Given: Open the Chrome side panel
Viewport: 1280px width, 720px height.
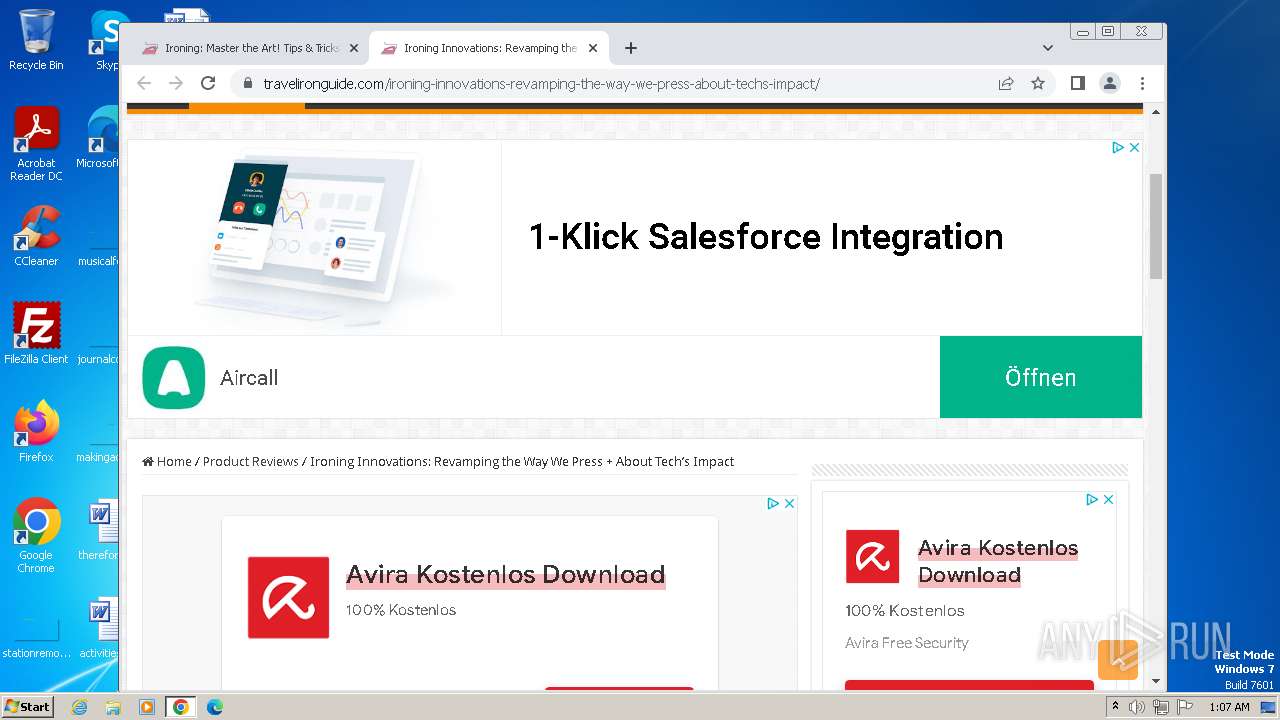Looking at the screenshot, I should [x=1077, y=84].
